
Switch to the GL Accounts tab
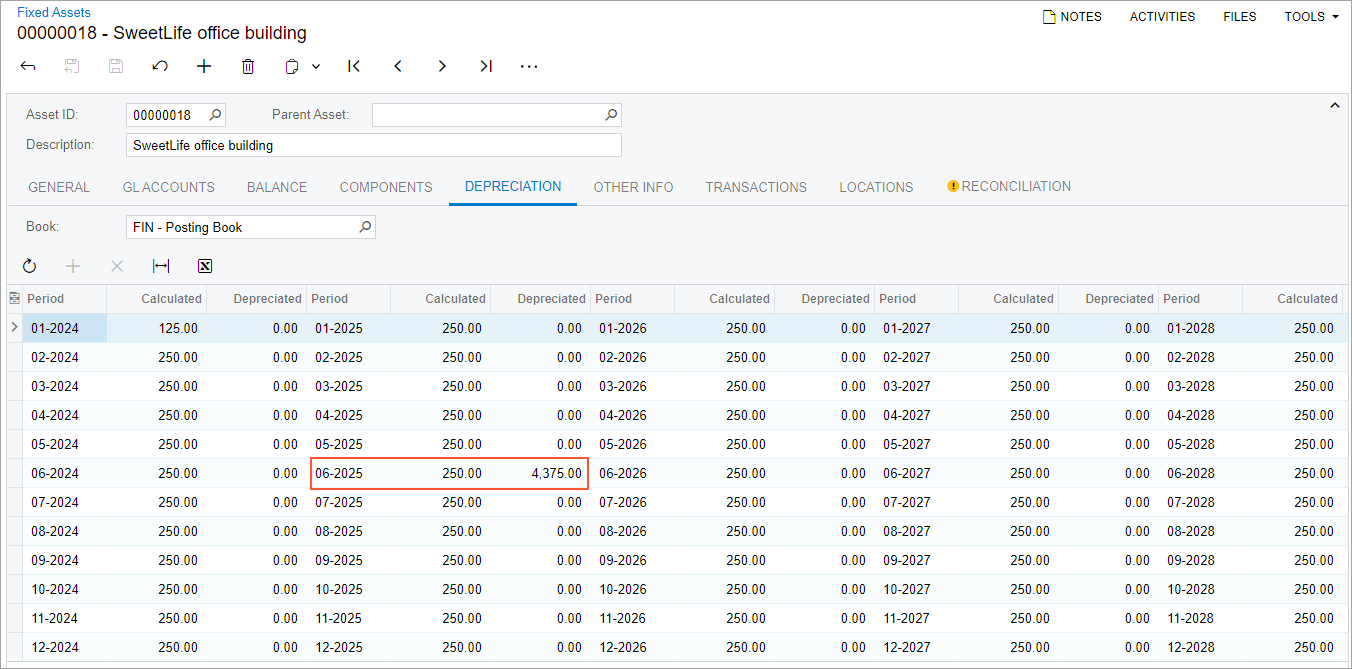pos(168,187)
